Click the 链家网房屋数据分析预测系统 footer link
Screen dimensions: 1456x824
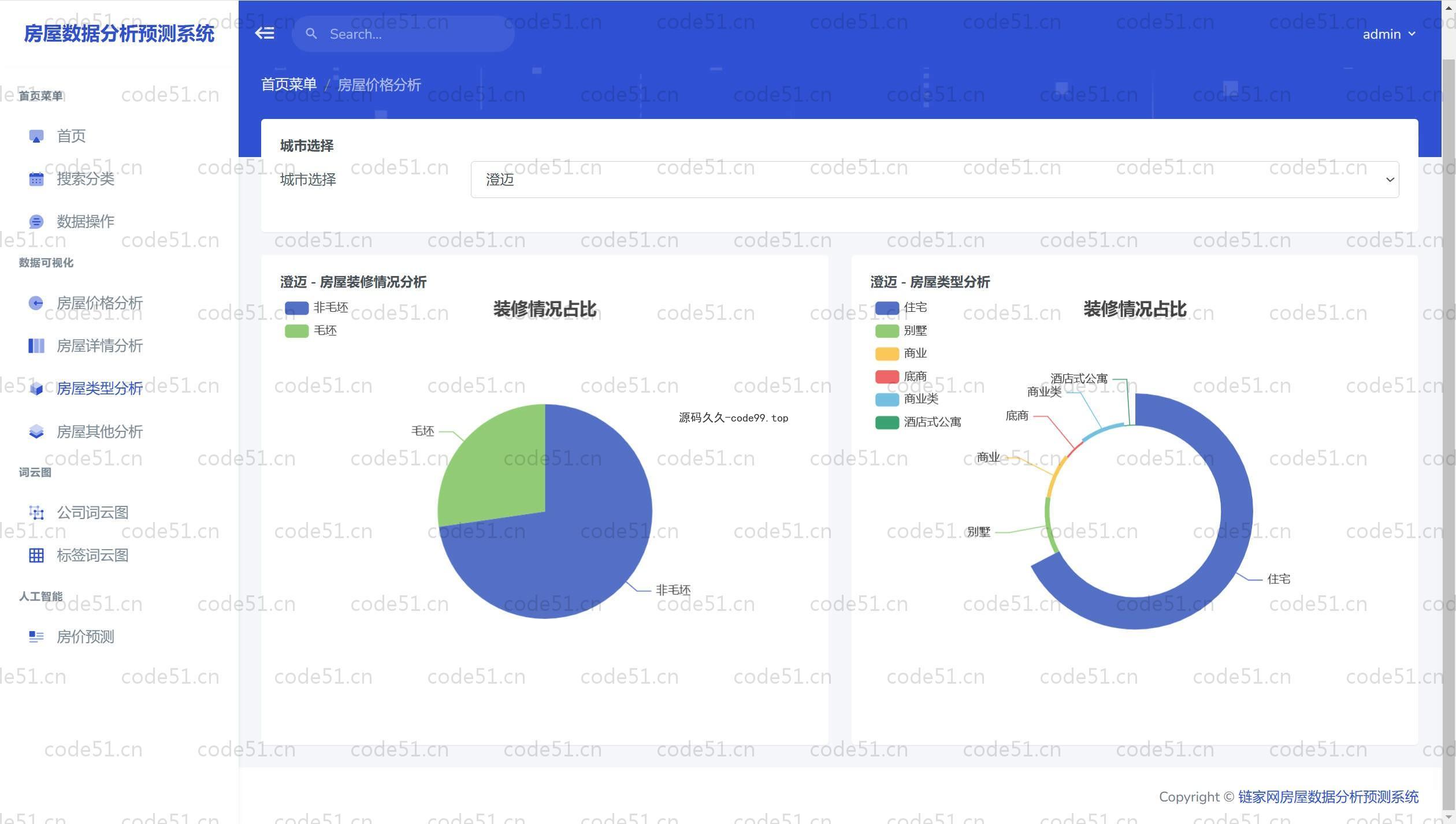pyautogui.click(x=1328, y=797)
